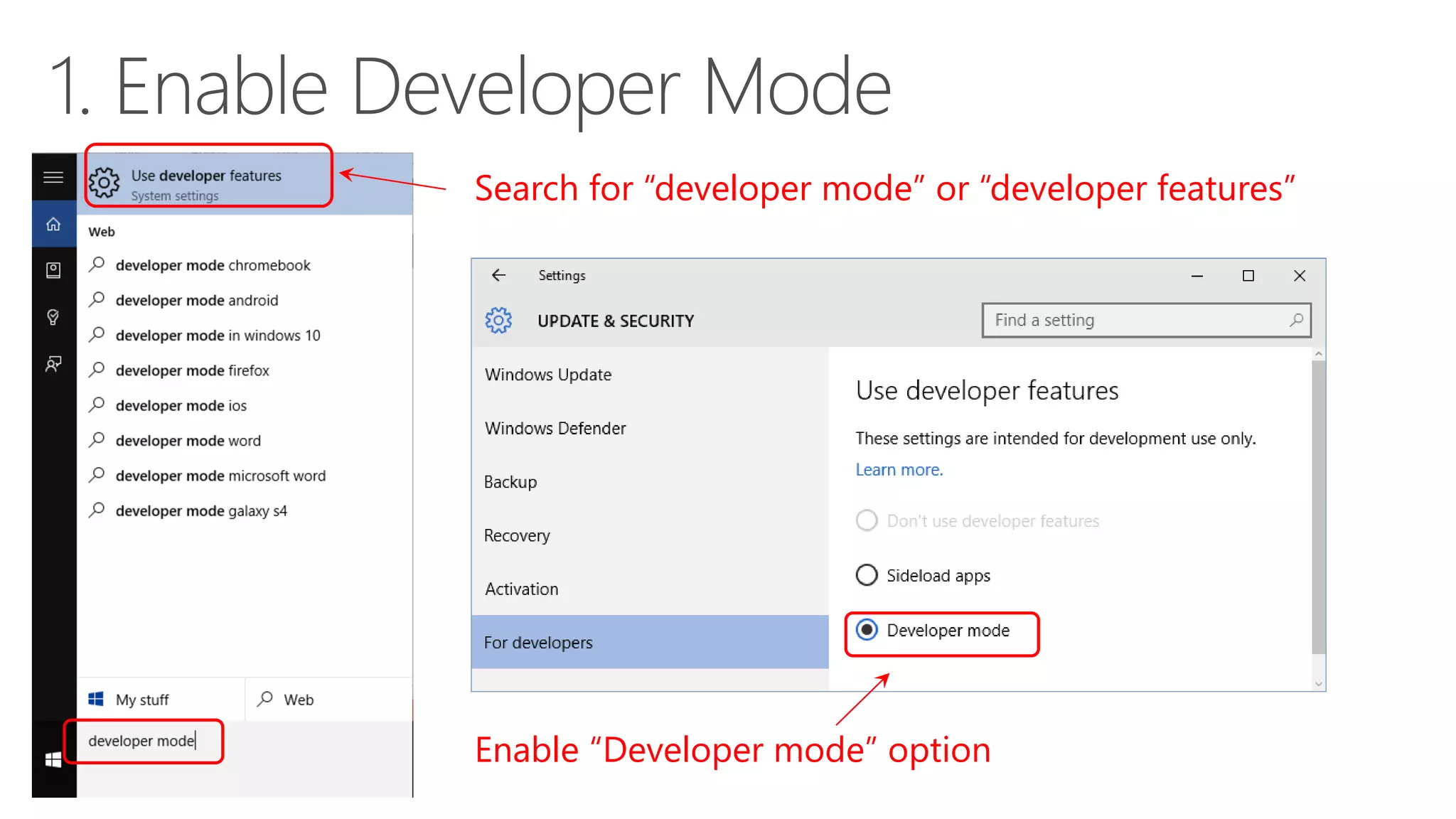Click the back arrow in Settings window
The height and width of the screenshot is (819, 1456).
click(498, 275)
